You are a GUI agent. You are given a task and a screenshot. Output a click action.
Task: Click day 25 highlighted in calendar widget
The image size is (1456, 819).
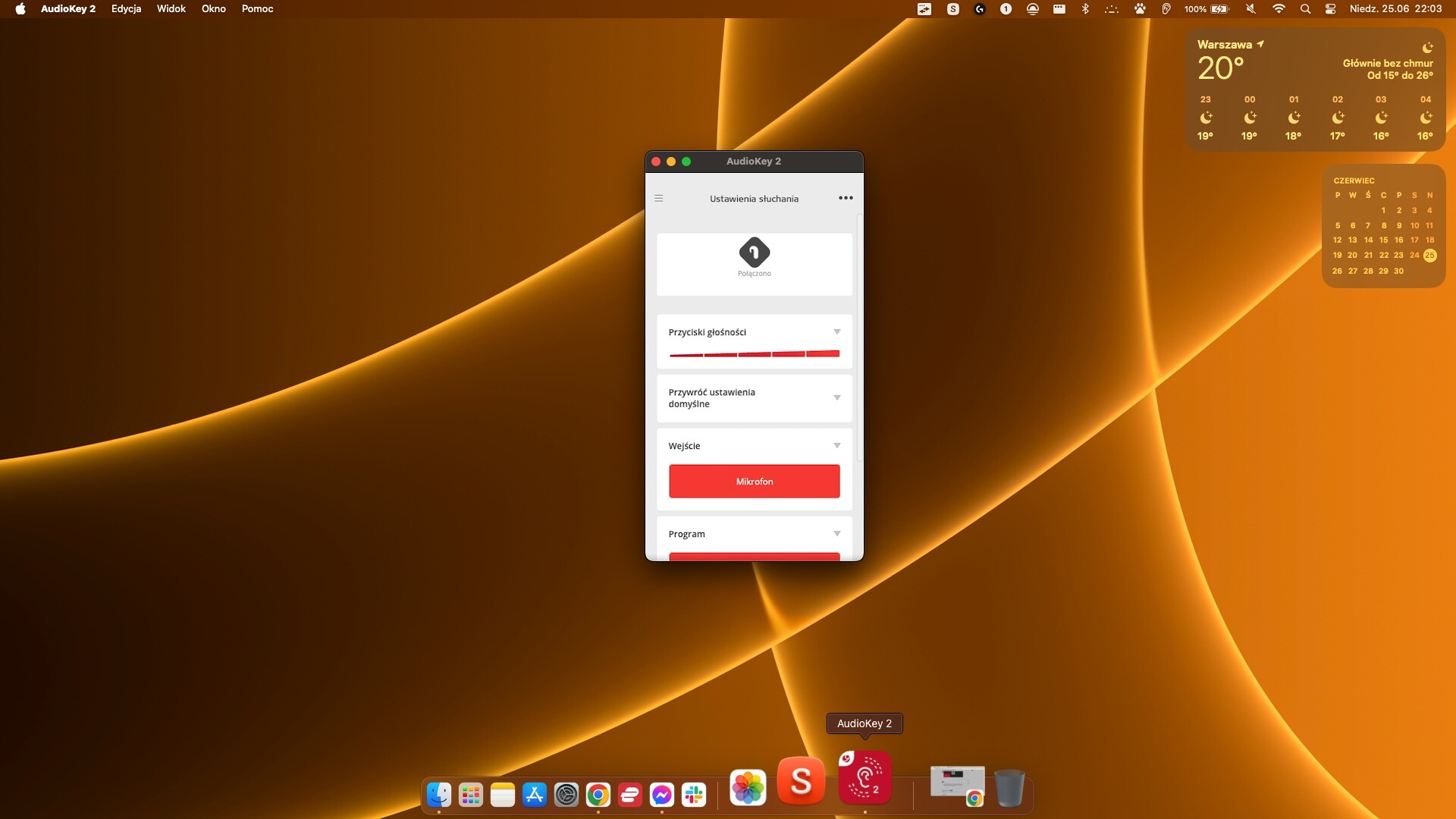coord(1429,256)
